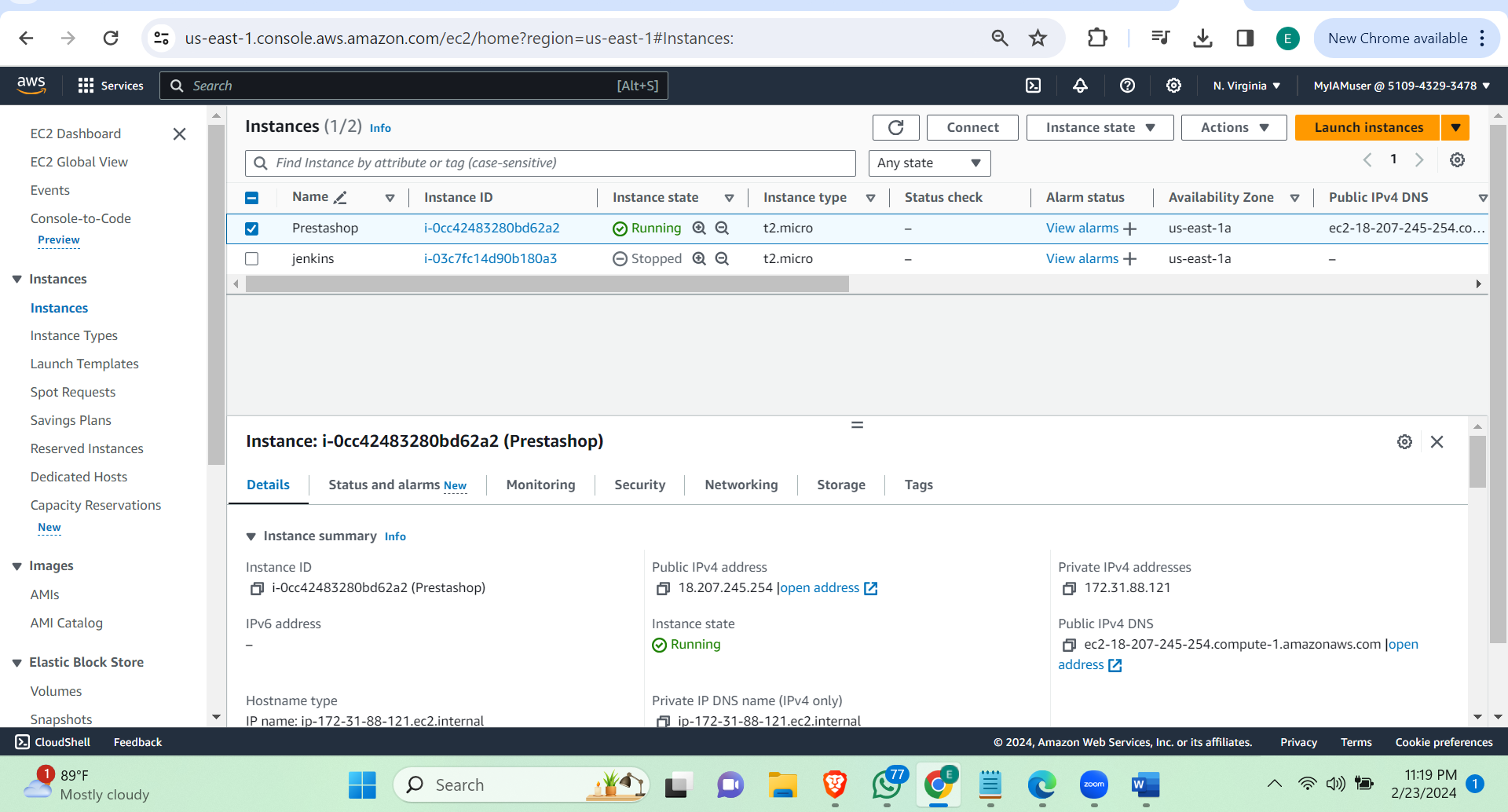1508x812 pixels.
Task: Open AWS console settings gear
Action: coord(1173,86)
